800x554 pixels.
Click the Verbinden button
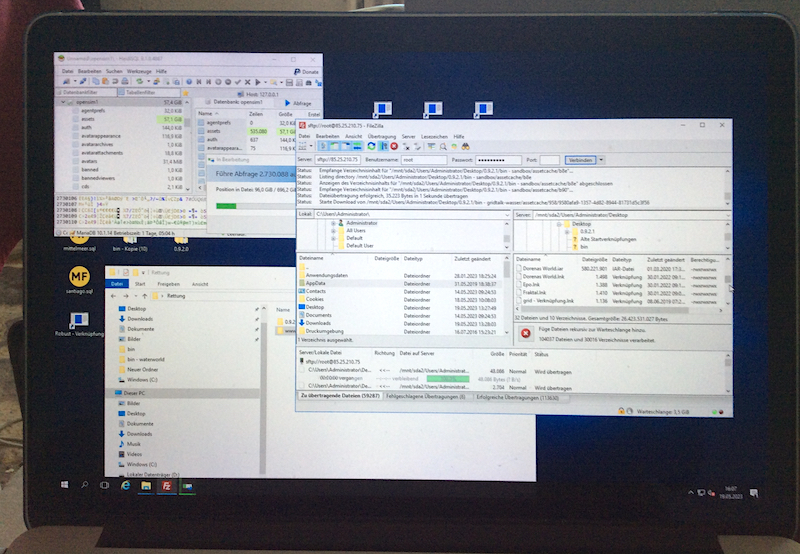(x=580, y=160)
